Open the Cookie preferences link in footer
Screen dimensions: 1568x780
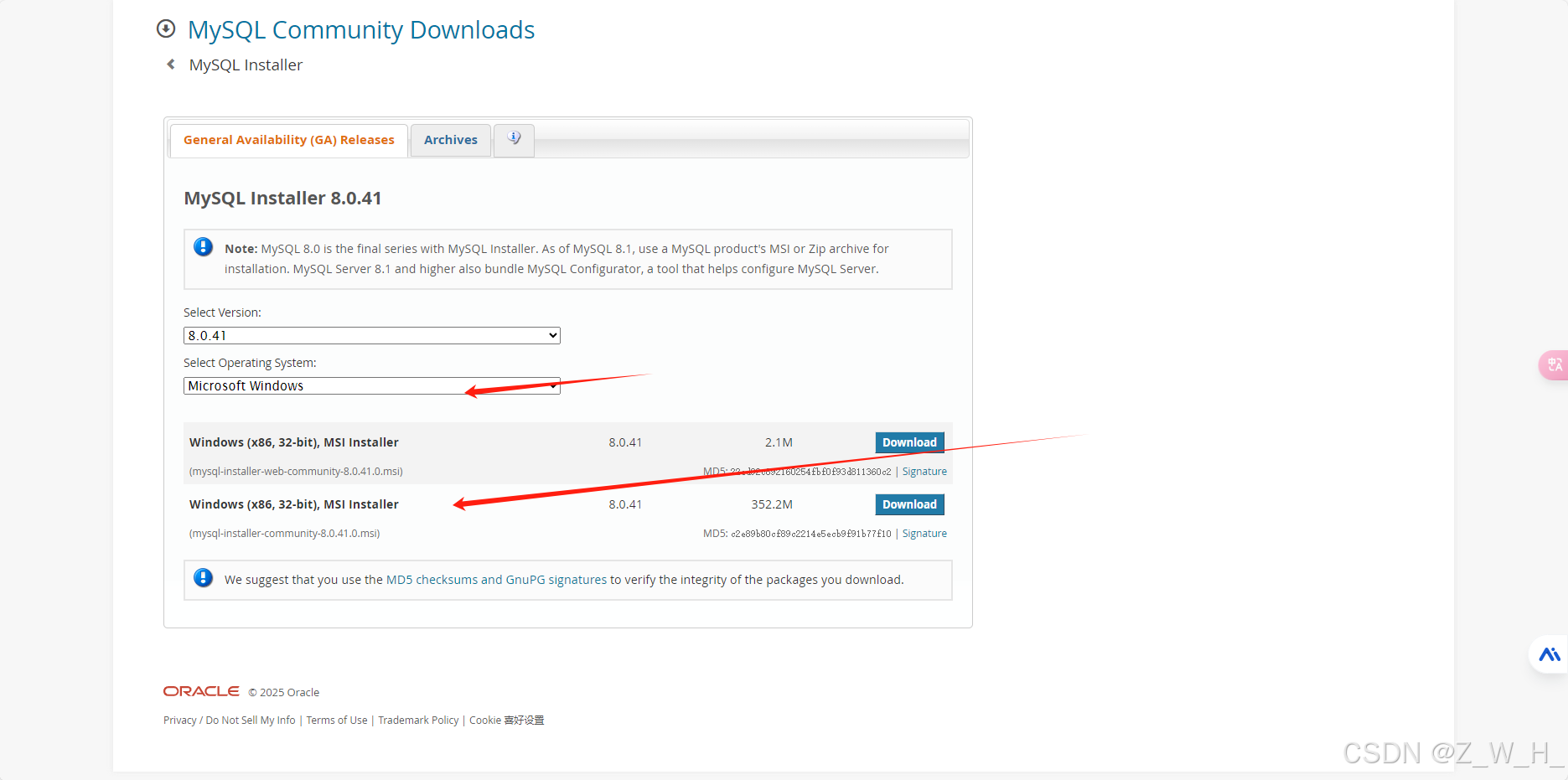[x=507, y=721]
